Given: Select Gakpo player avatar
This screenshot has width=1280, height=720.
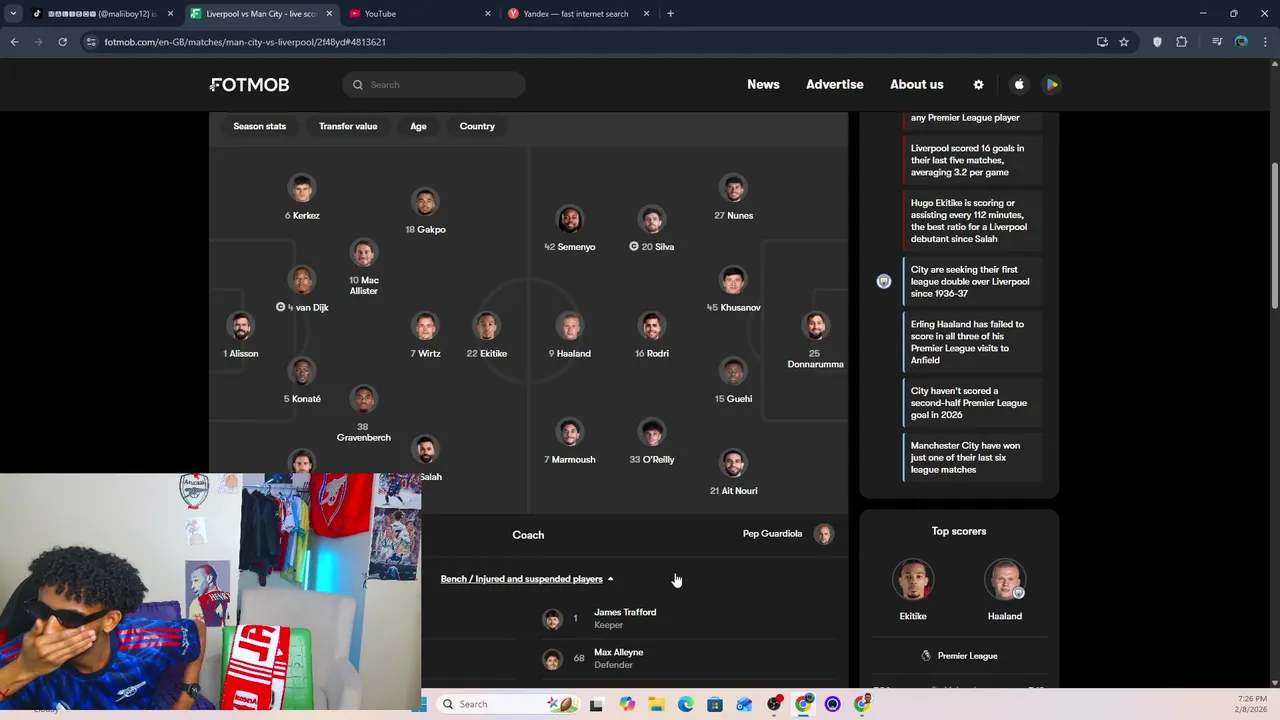Looking at the screenshot, I should 425,203.
